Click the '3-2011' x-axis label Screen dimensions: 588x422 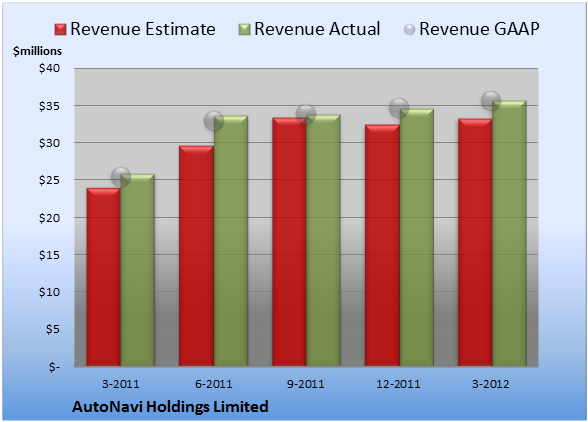pyautogui.click(x=121, y=384)
